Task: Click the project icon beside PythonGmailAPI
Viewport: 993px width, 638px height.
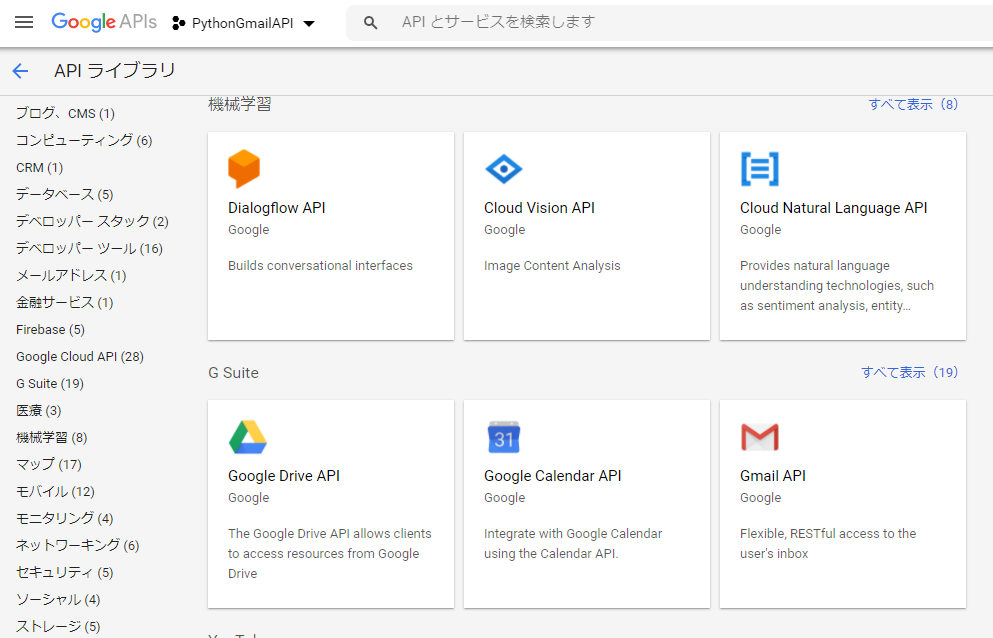Action: pyautogui.click(x=179, y=23)
